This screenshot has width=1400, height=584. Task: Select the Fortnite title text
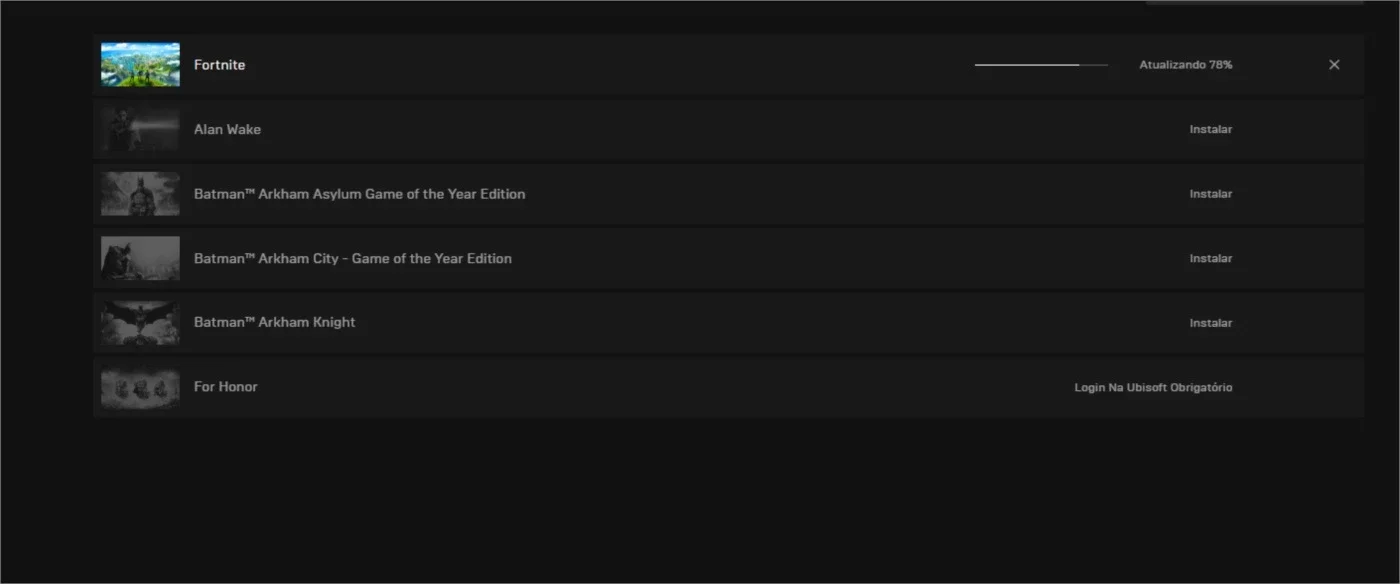[219, 65]
